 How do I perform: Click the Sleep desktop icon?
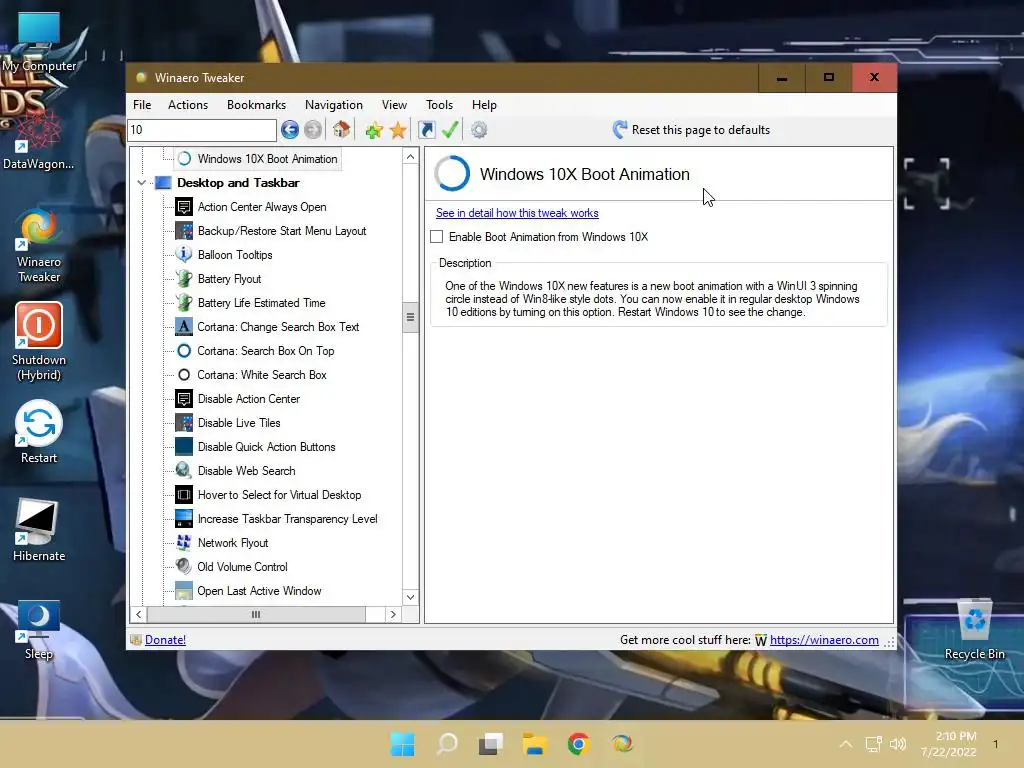tap(39, 630)
